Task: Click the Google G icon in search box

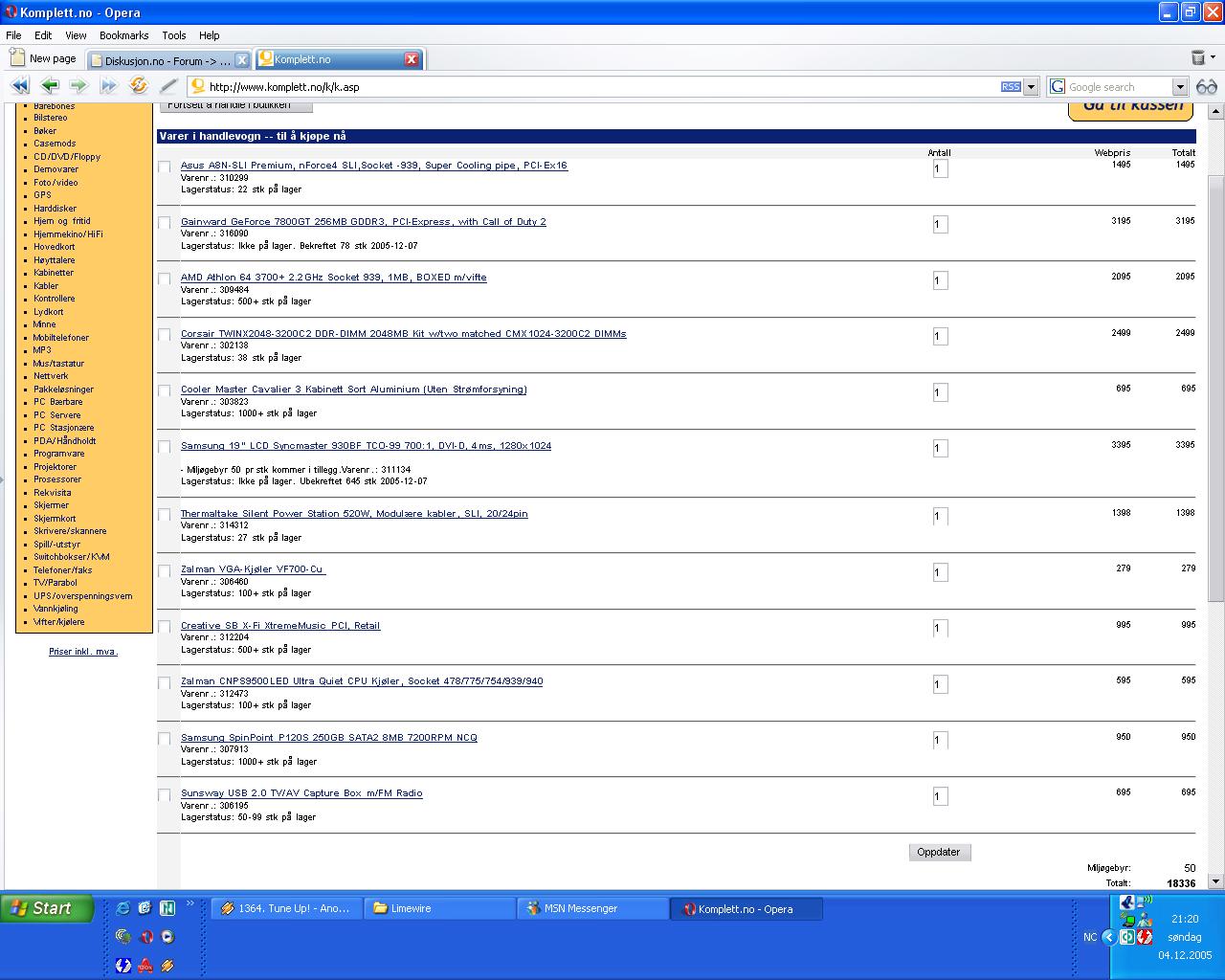Action: coord(1058,87)
